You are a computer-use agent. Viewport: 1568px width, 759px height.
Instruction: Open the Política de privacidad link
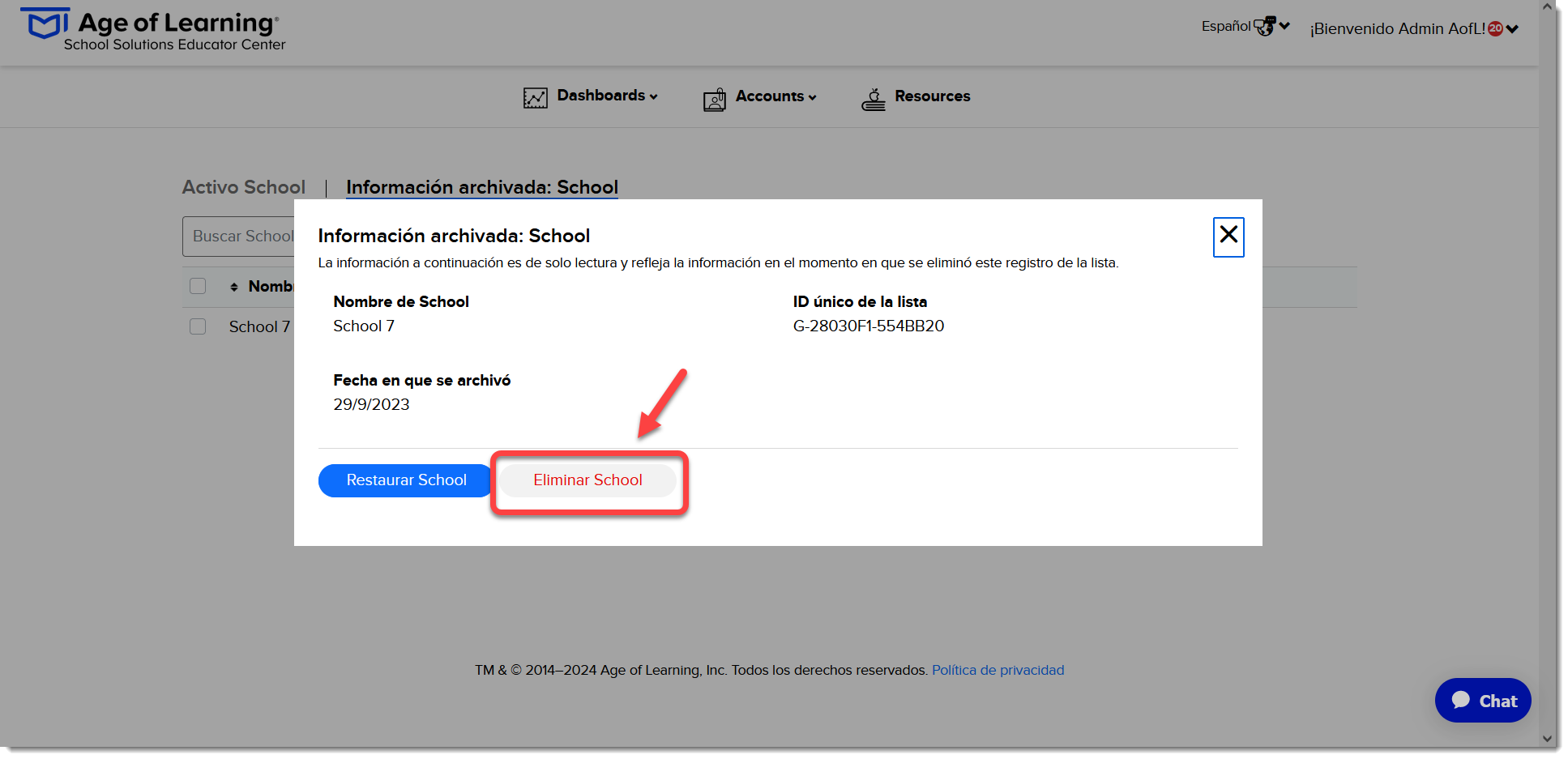click(x=998, y=670)
